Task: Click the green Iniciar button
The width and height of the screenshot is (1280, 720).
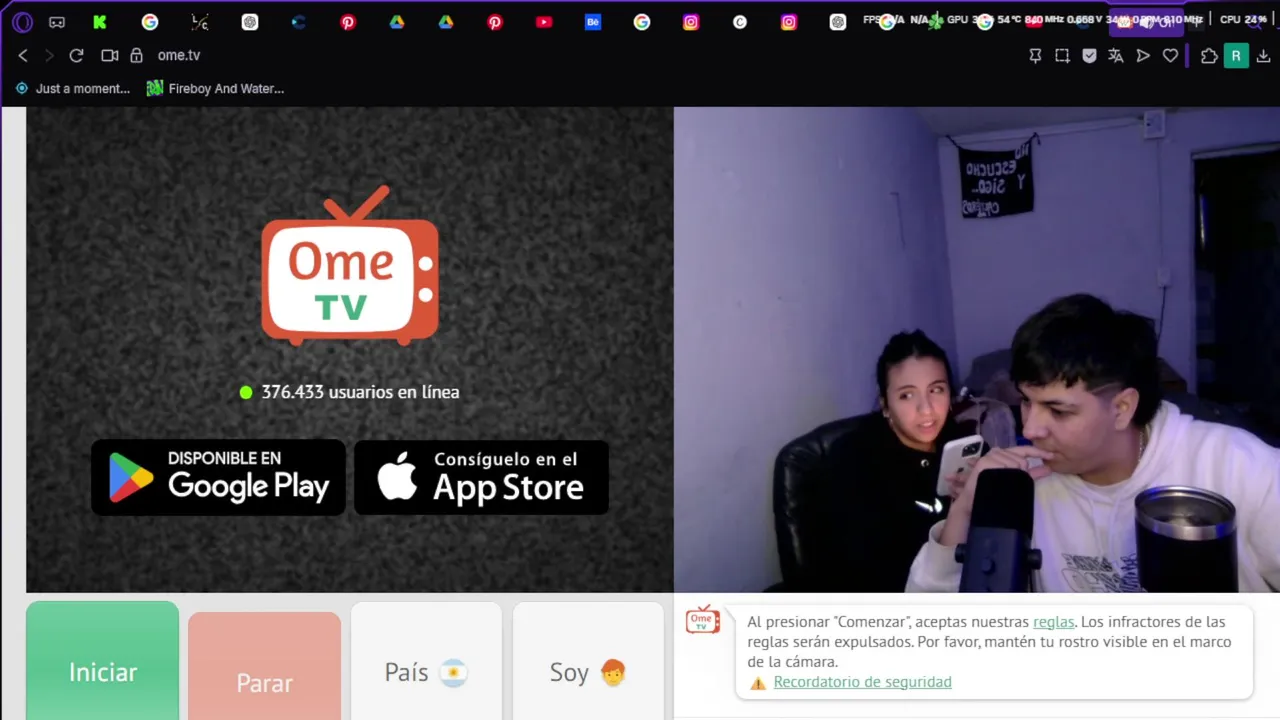Action: pyautogui.click(x=103, y=661)
